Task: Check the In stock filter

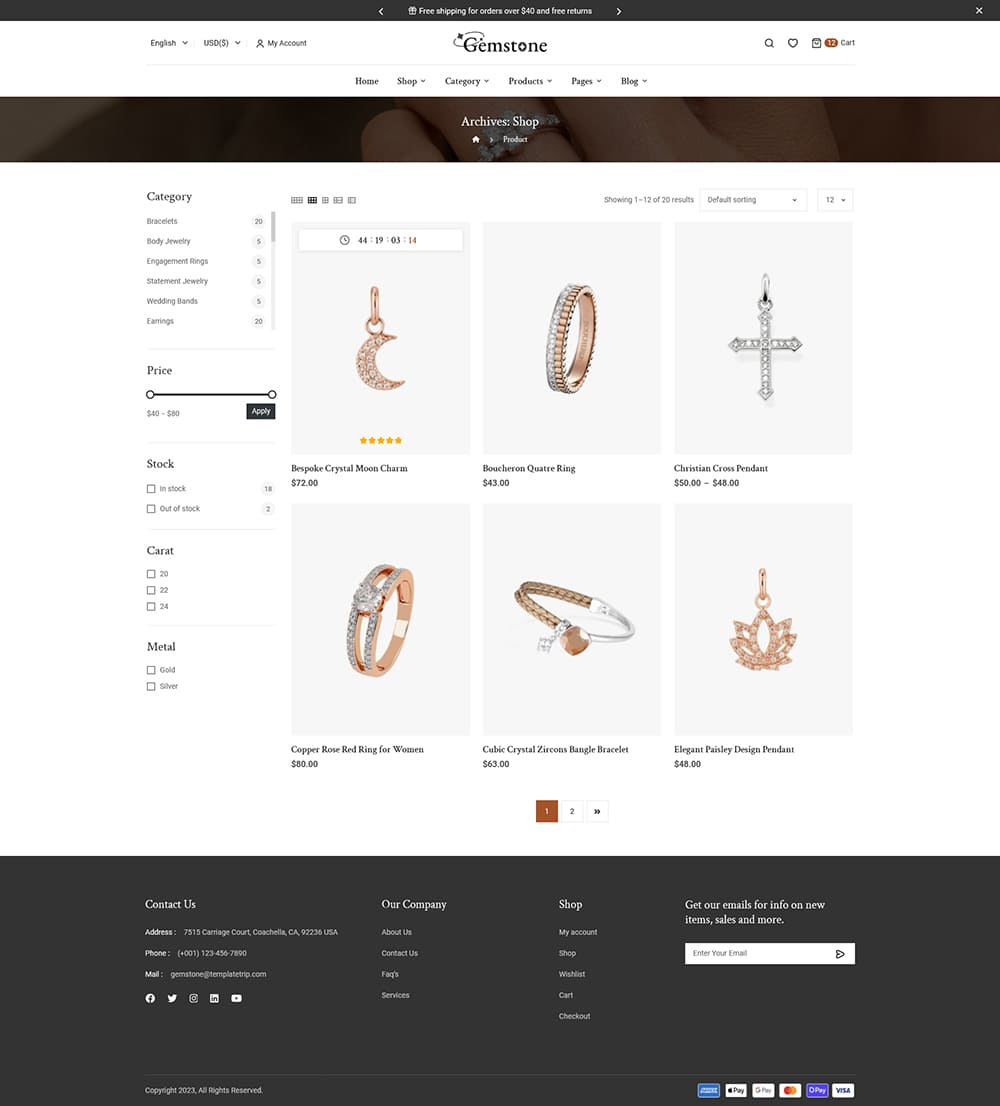Action: point(151,489)
